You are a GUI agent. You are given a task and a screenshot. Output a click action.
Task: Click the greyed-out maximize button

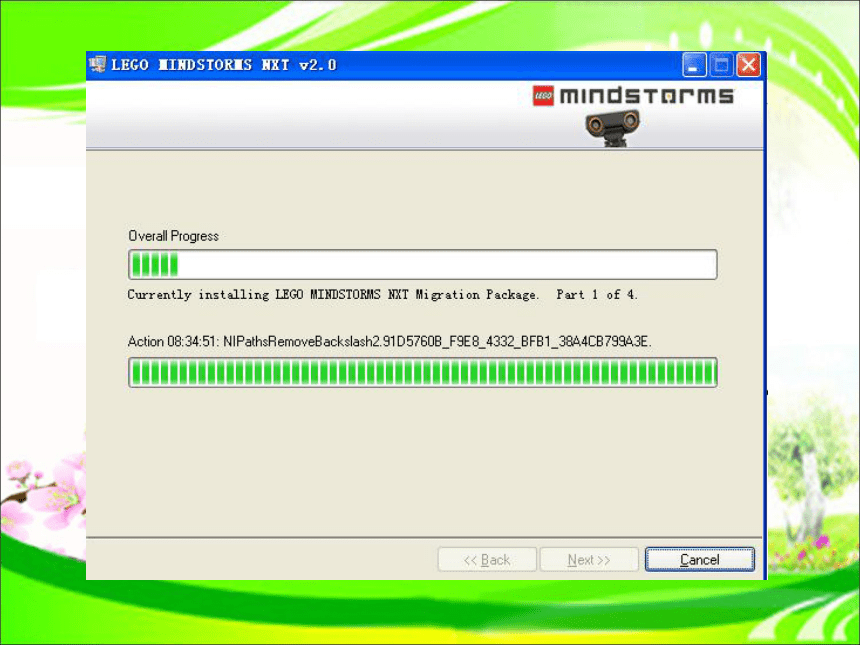pyautogui.click(x=721, y=65)
